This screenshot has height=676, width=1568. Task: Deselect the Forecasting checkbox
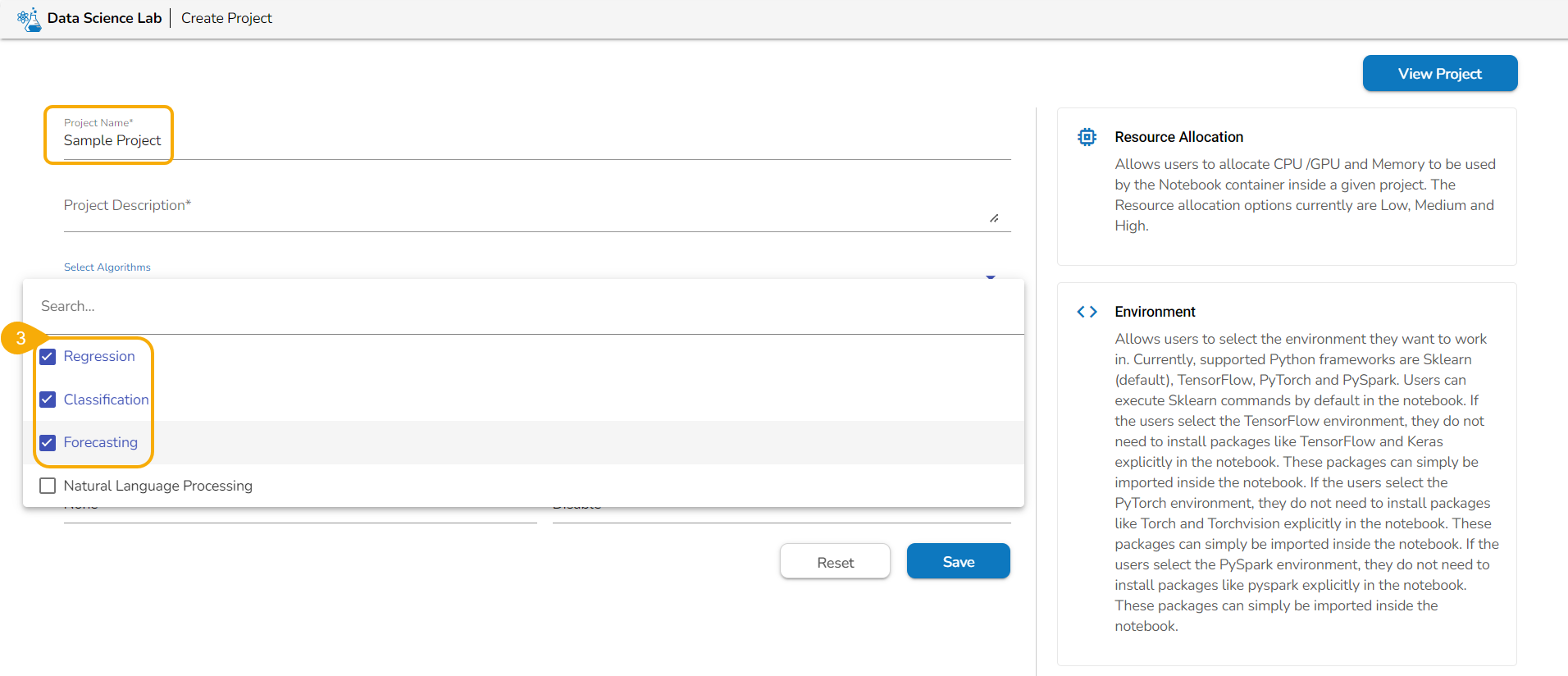click(x=48, y=443)
